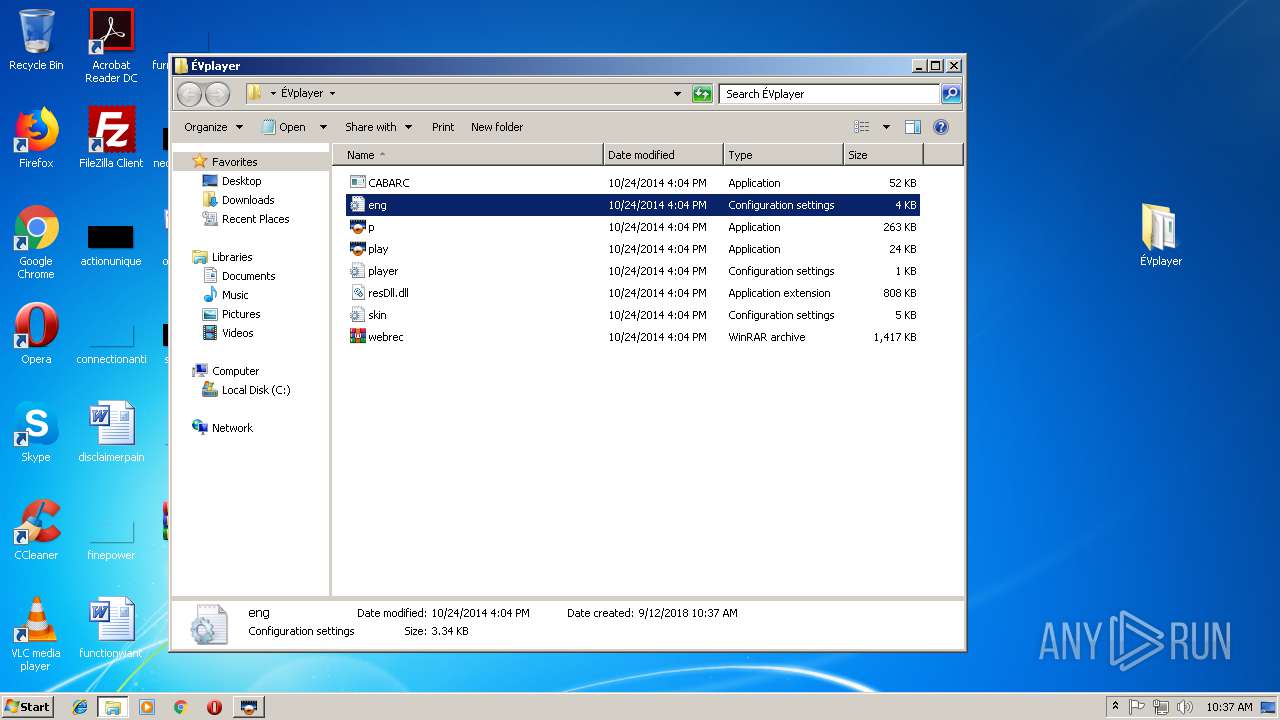This screenshot has width=1280, height=720.
Task: Open Local Disk (C:) in navigation pane
Action: pyautogui.click(x=246, y=390)
